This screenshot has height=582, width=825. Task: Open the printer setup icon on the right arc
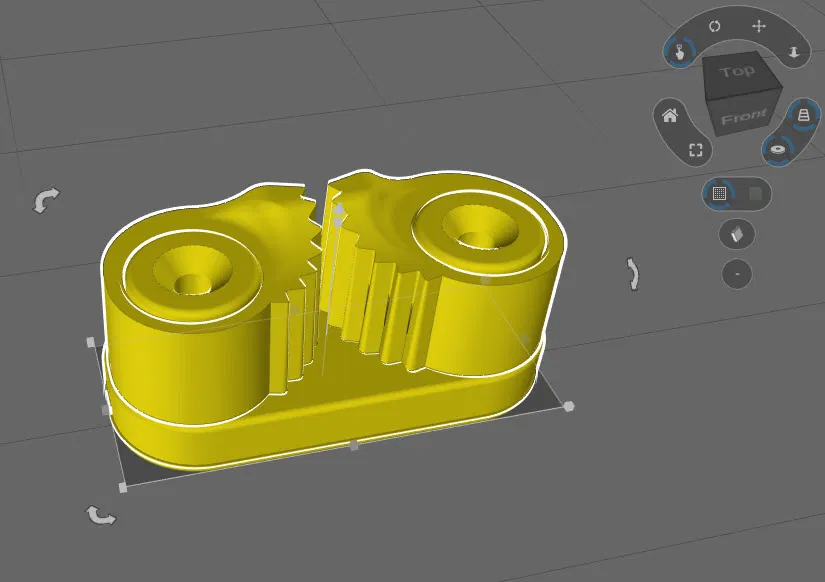point(806,116)
